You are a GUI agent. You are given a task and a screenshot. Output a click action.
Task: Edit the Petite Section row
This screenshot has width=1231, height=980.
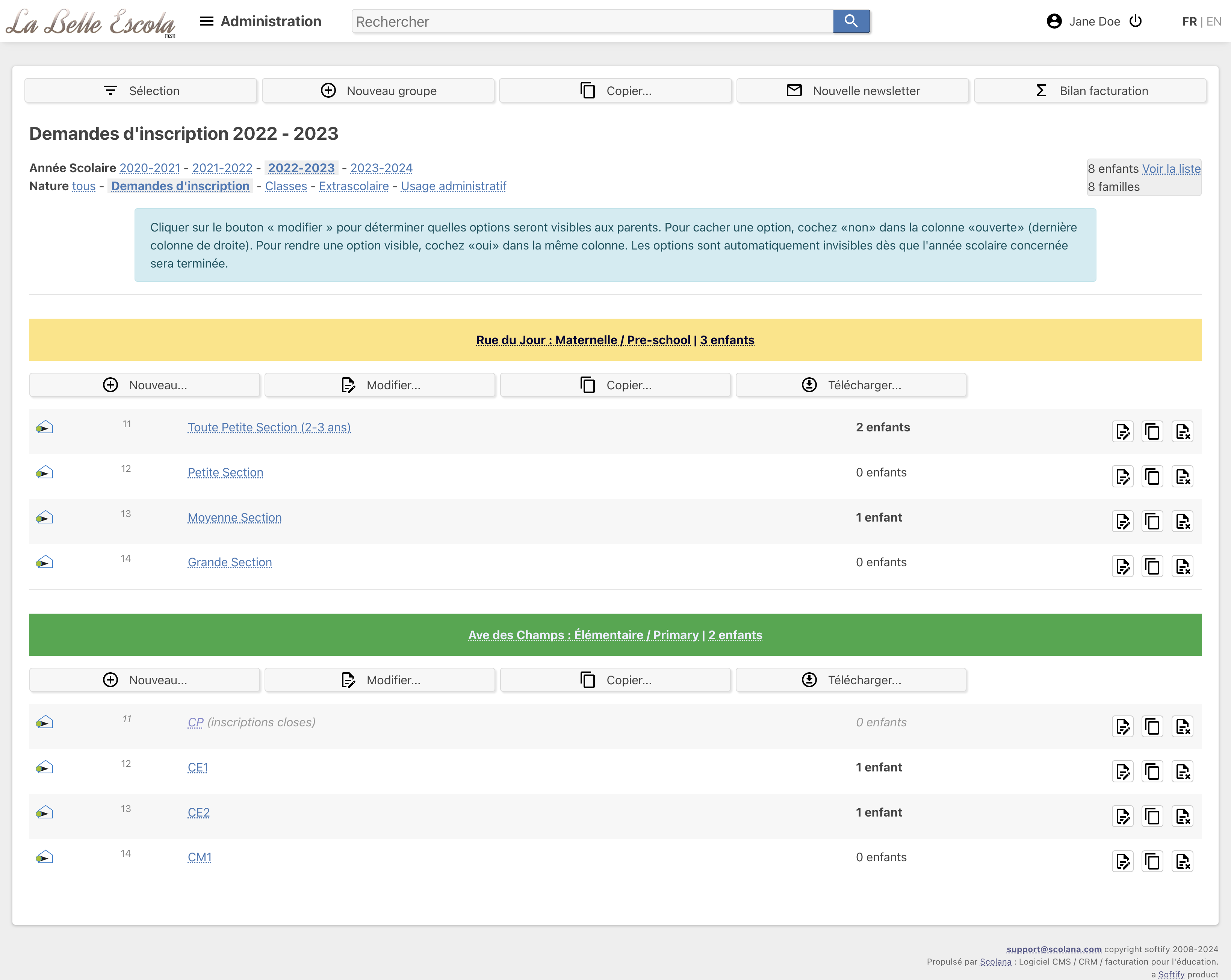click(1122, 476)
